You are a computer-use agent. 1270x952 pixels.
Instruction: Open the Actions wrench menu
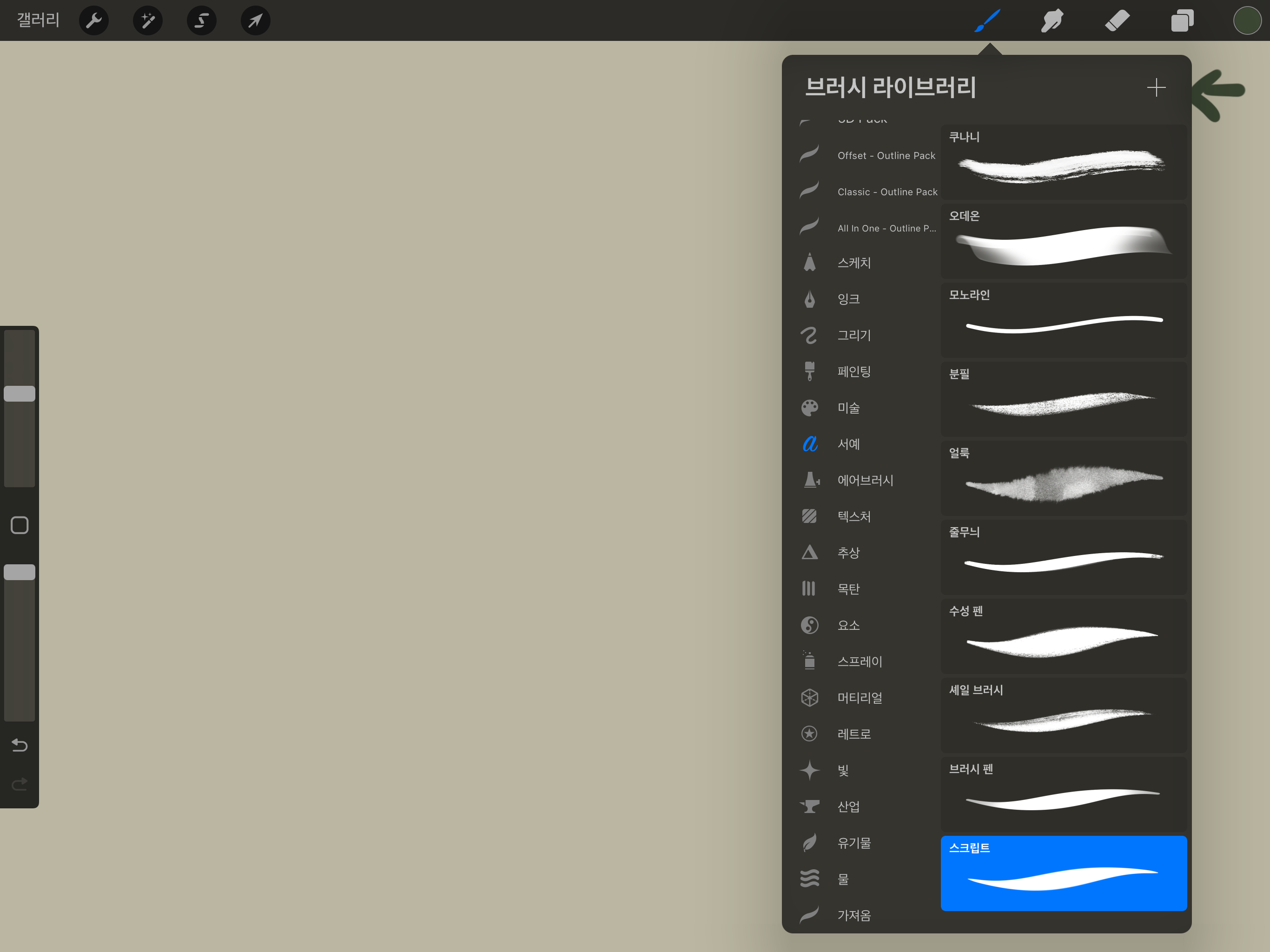[93, 20]
